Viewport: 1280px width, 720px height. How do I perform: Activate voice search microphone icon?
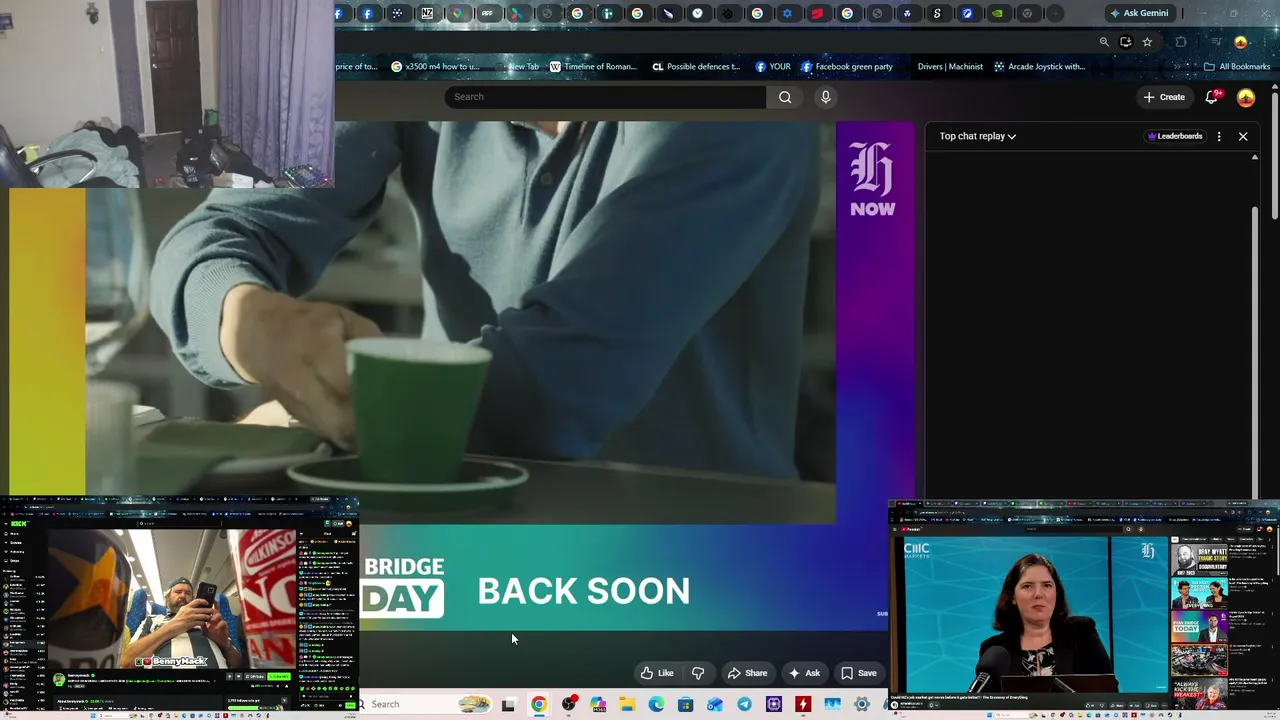click(825, 97)
